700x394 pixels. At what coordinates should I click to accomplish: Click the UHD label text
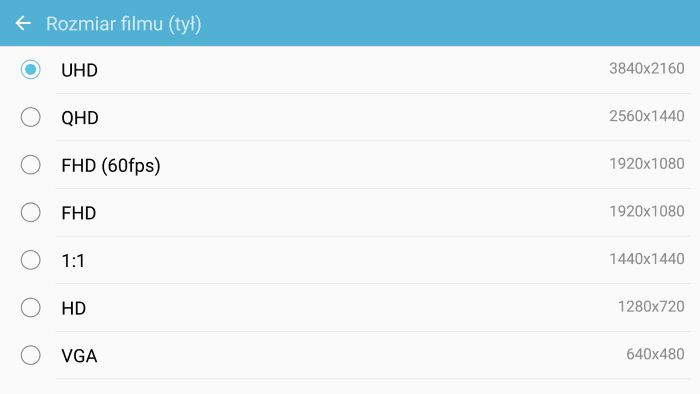tap(79, 71)
